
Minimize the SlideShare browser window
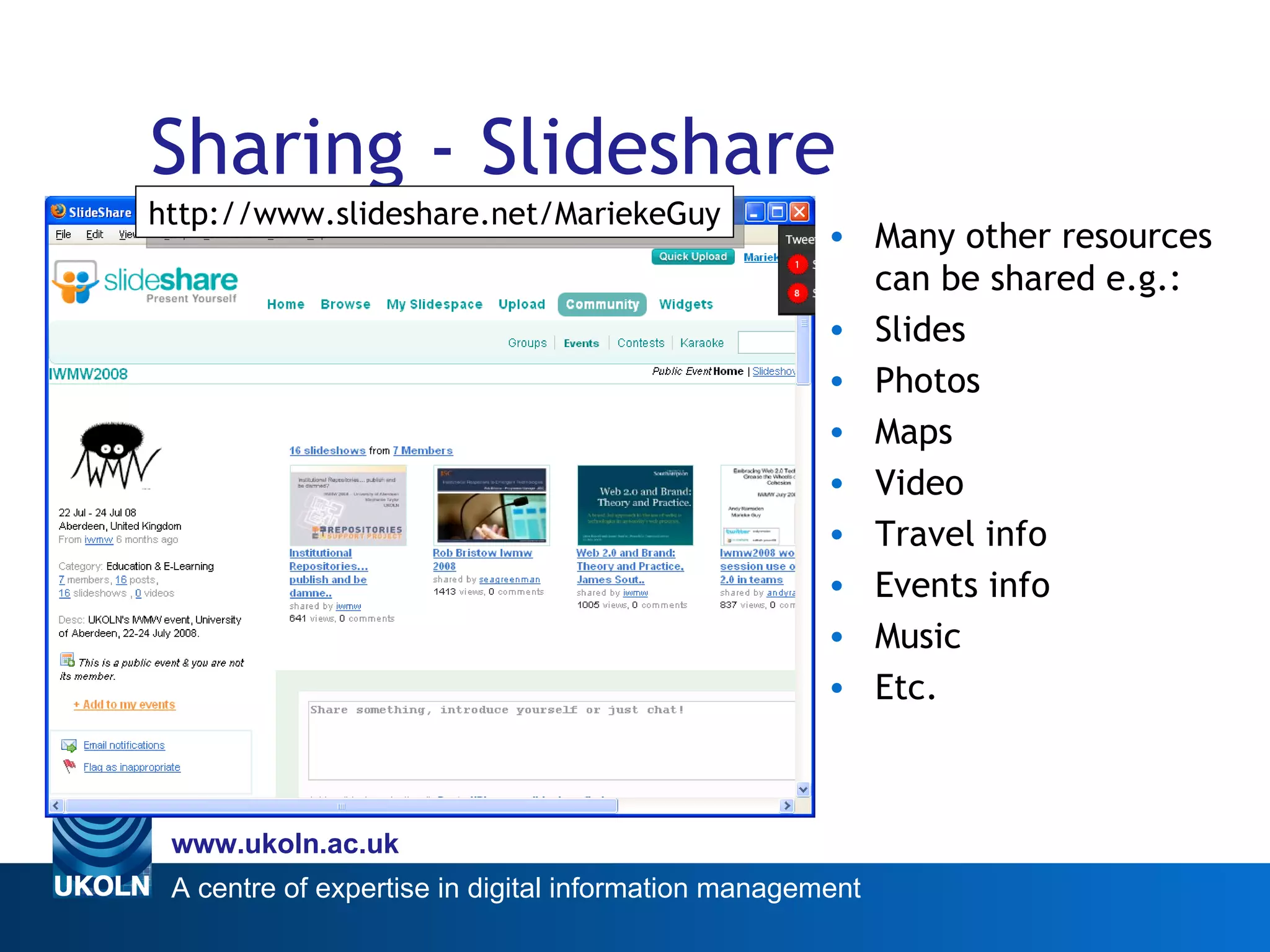[x=755, y=213]
